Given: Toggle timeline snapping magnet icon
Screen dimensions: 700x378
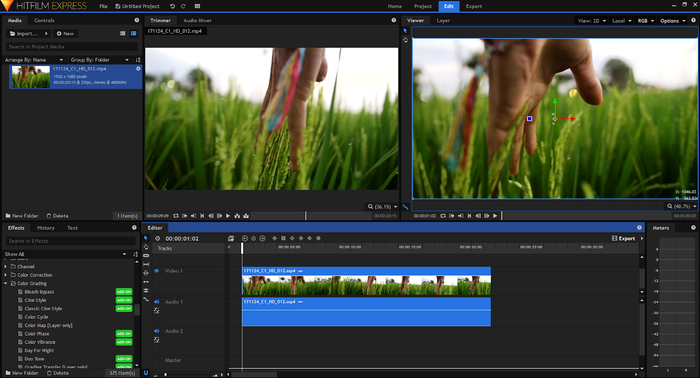Looking at the screenshot, I should pyautogui.click(x=146, y=373).
